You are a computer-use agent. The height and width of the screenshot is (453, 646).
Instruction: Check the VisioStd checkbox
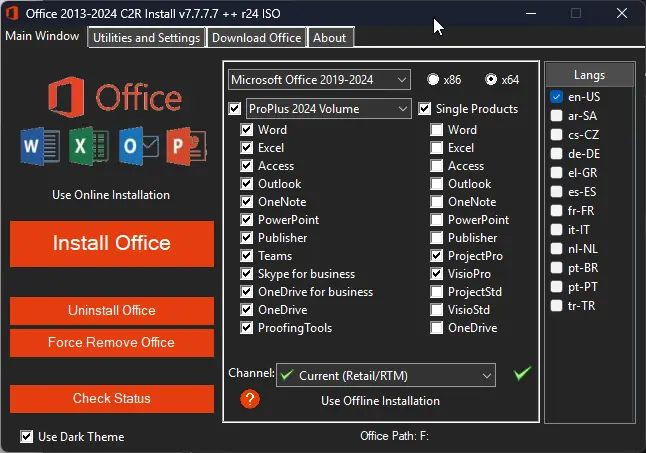[x=436, y=310]
